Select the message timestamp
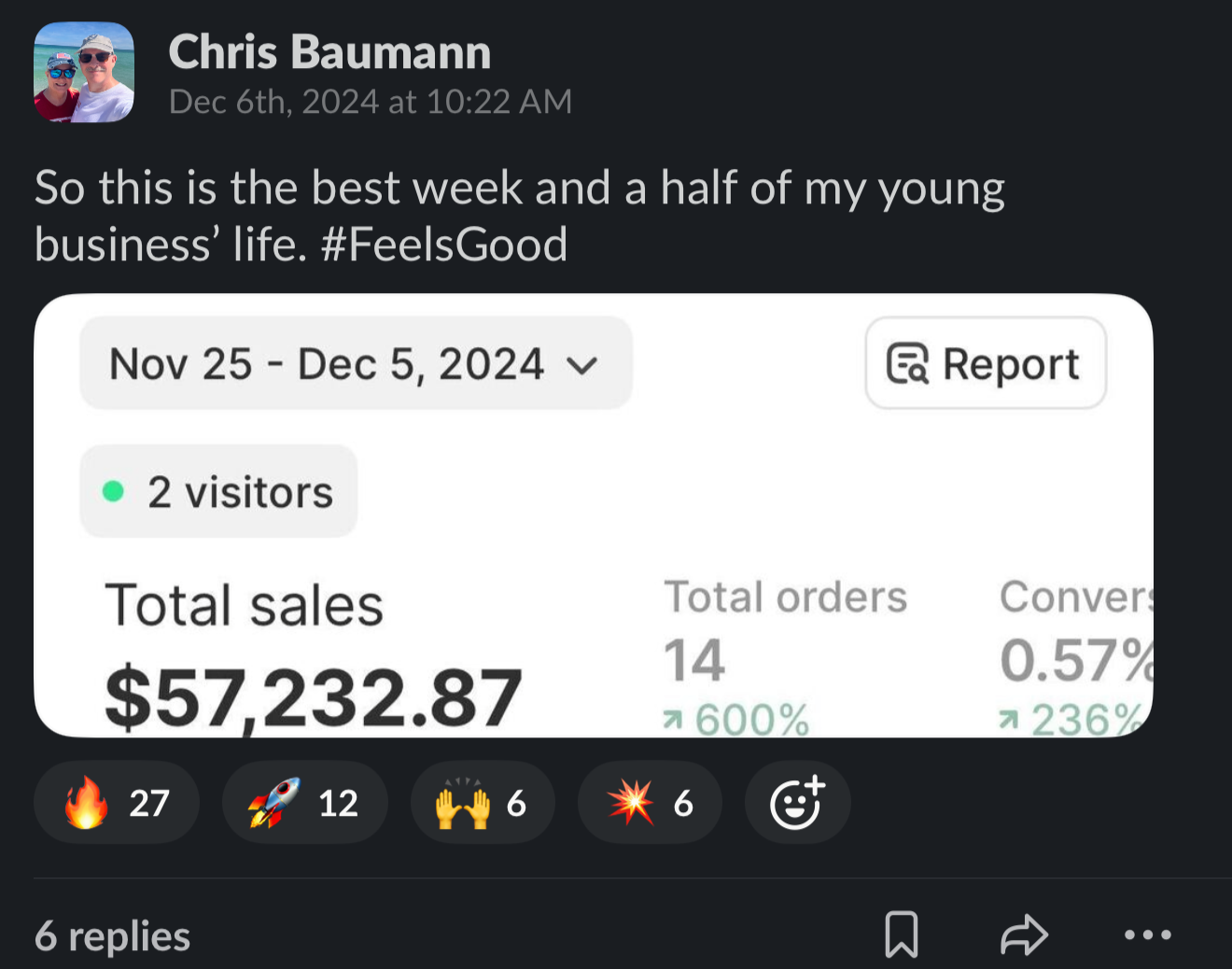Image resolution: width=1232 pixels, height=969 pixels. [x=371, y=101]
